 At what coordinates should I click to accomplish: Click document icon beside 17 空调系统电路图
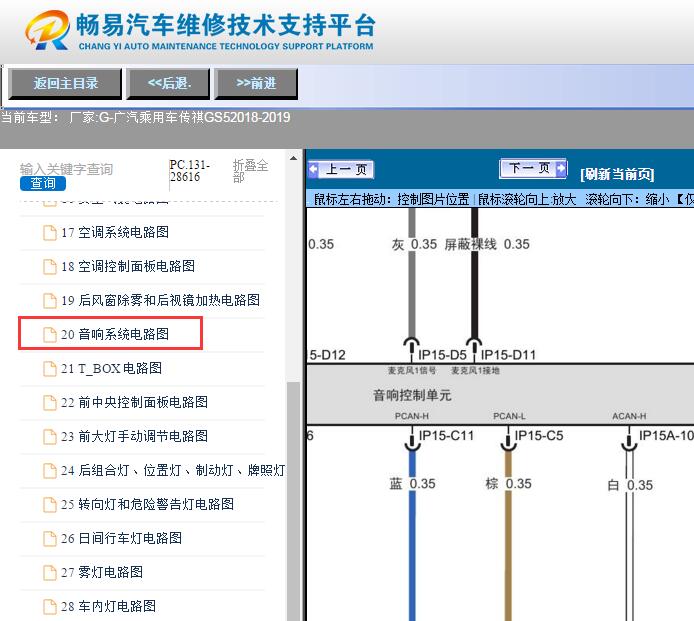50,233
